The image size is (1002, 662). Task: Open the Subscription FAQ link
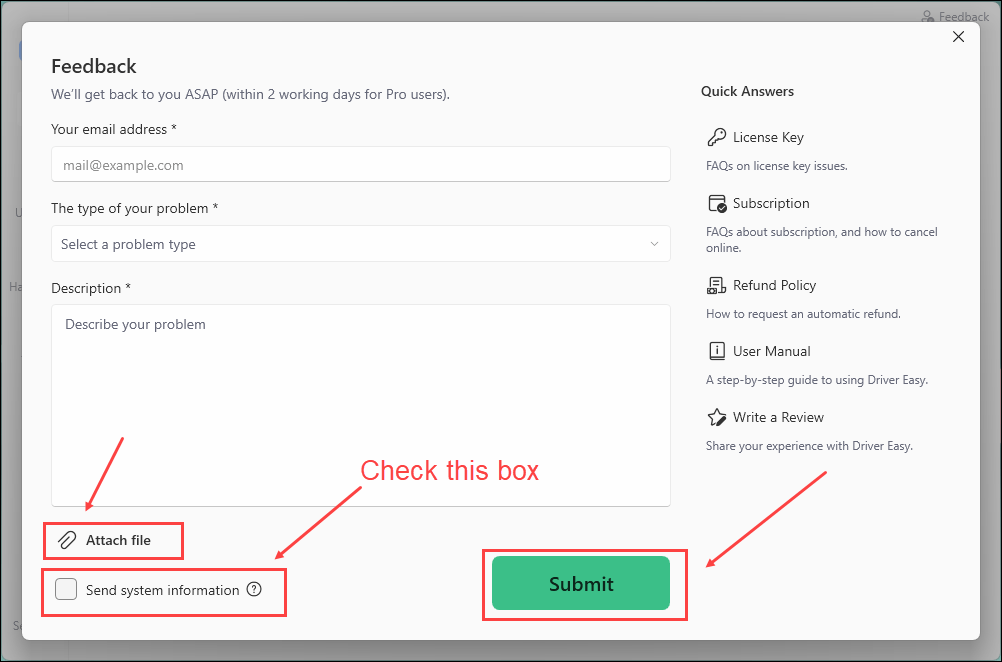click(771, 203)
